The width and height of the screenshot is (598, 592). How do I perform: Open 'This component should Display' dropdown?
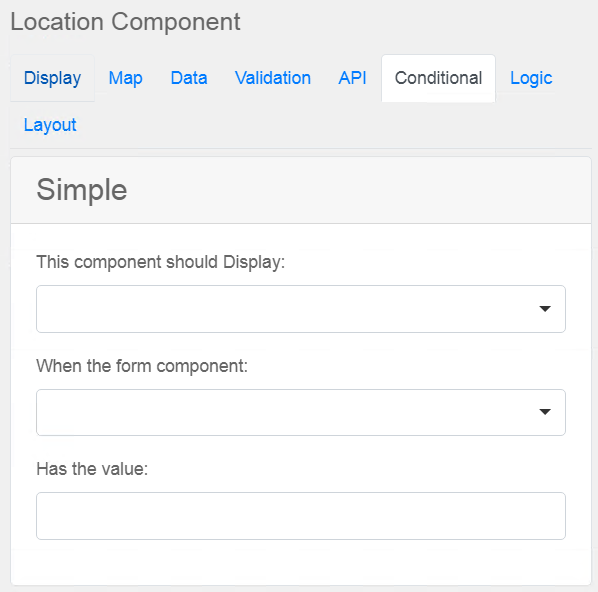(301, 309)
